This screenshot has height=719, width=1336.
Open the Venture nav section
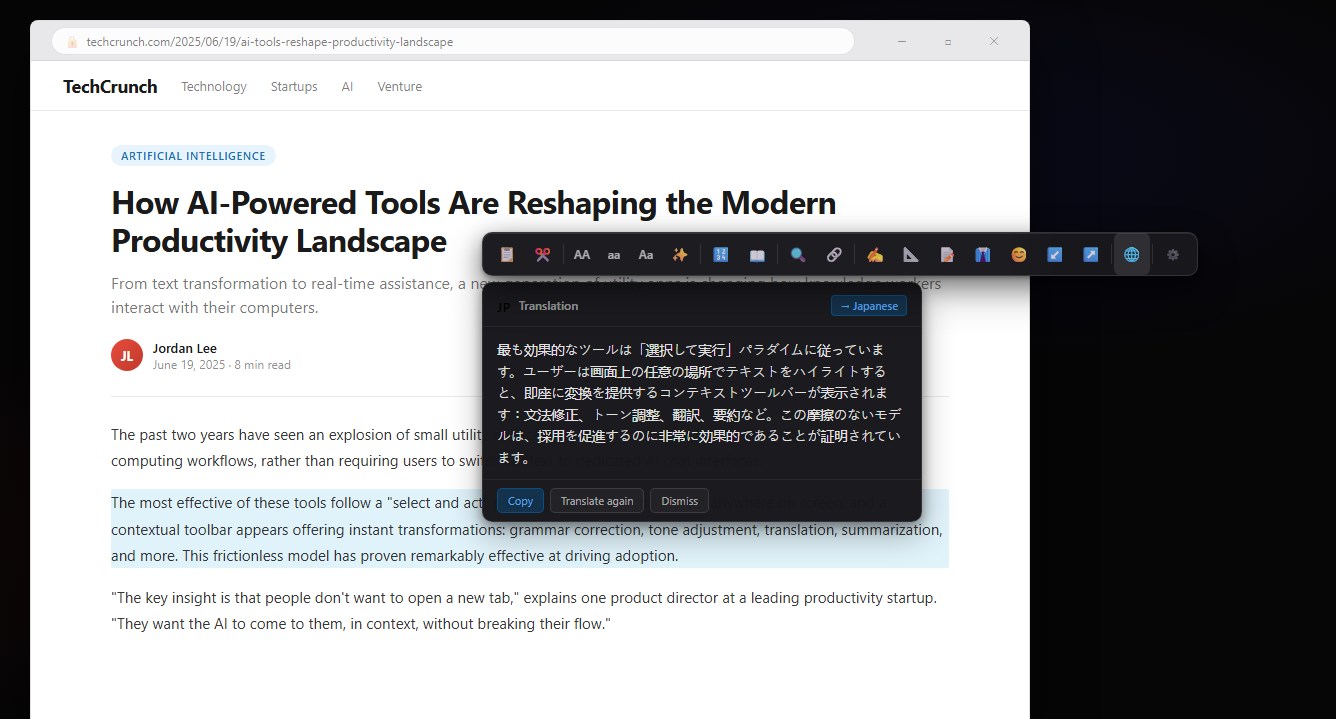pyautogui.click(x=400, y=87)
